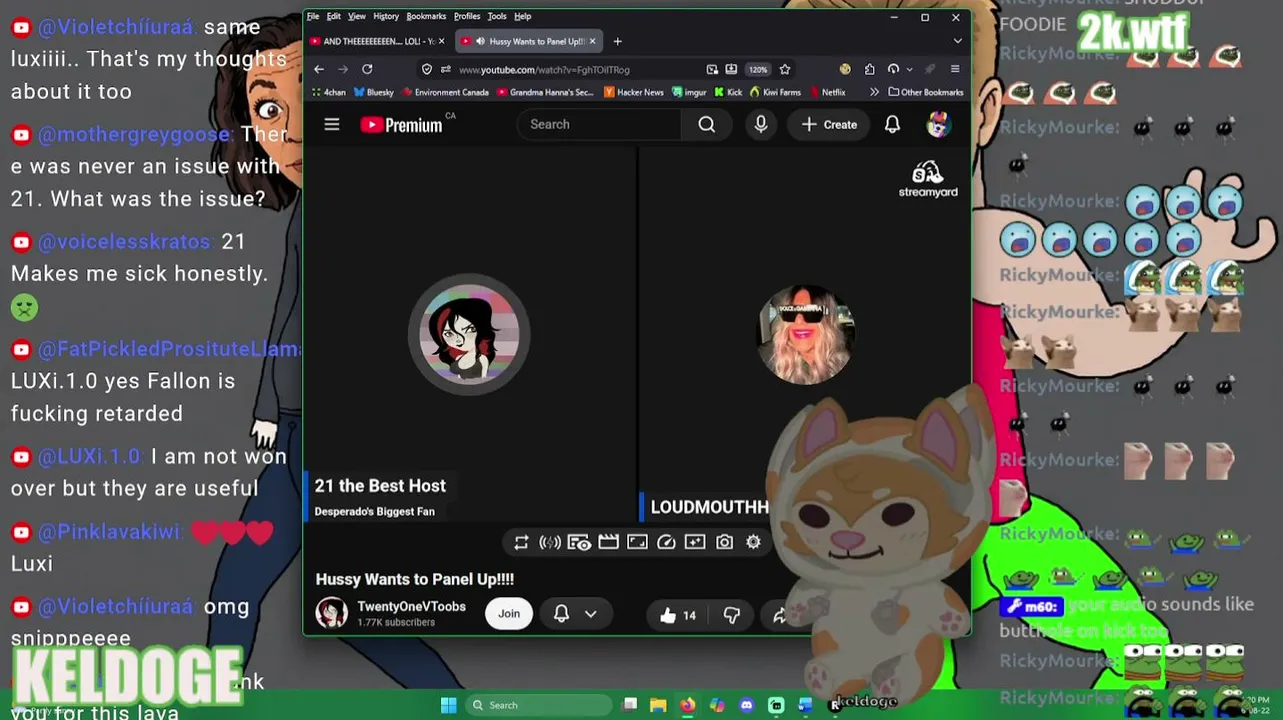Expand the toolbar extension dropdown arrow
This screenshot has width=1283, height=720.
point(909,69)
